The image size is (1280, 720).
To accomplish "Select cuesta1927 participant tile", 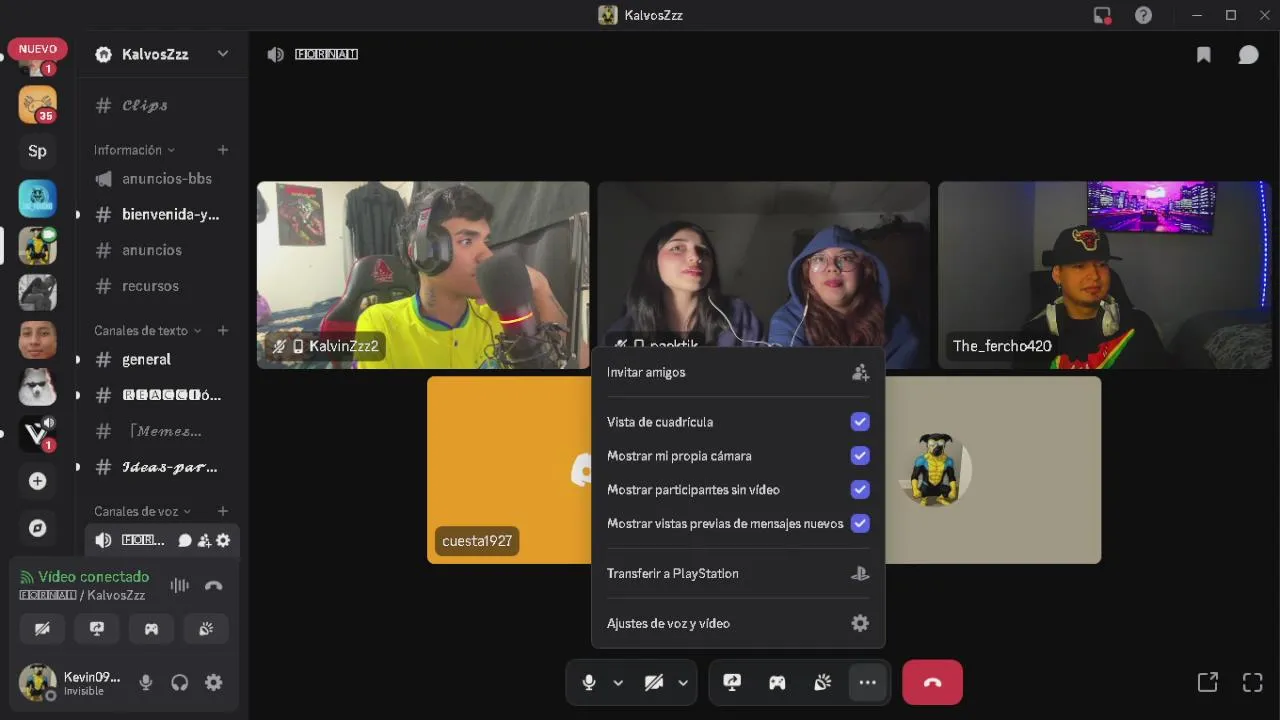I will [x=509, y=470].
